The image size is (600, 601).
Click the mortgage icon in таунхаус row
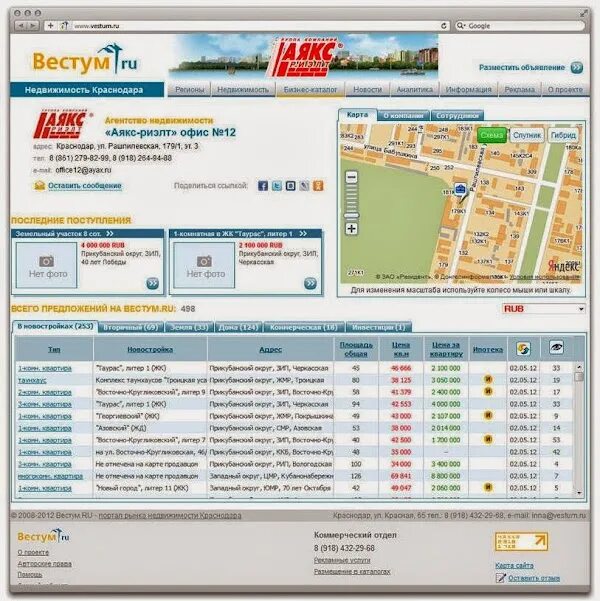point(488,379)
